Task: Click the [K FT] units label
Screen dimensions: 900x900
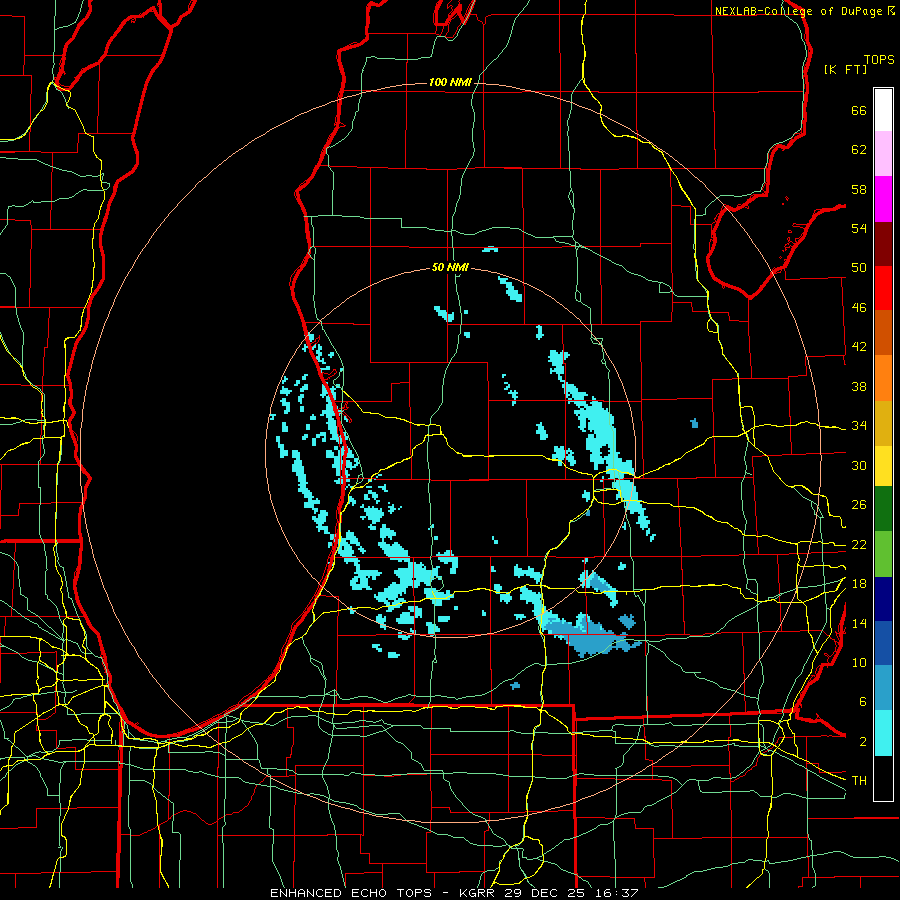Action: (x=845, y=70)
